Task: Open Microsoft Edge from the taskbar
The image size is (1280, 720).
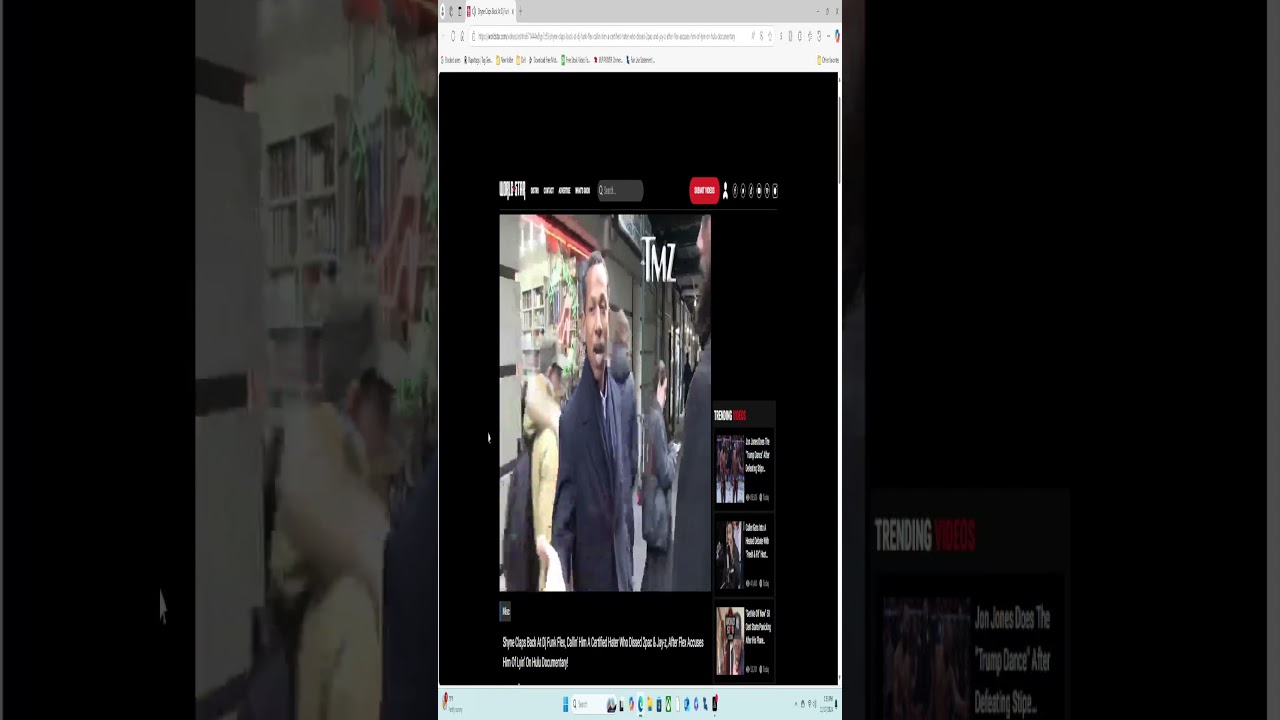Action: coord(640,704)
